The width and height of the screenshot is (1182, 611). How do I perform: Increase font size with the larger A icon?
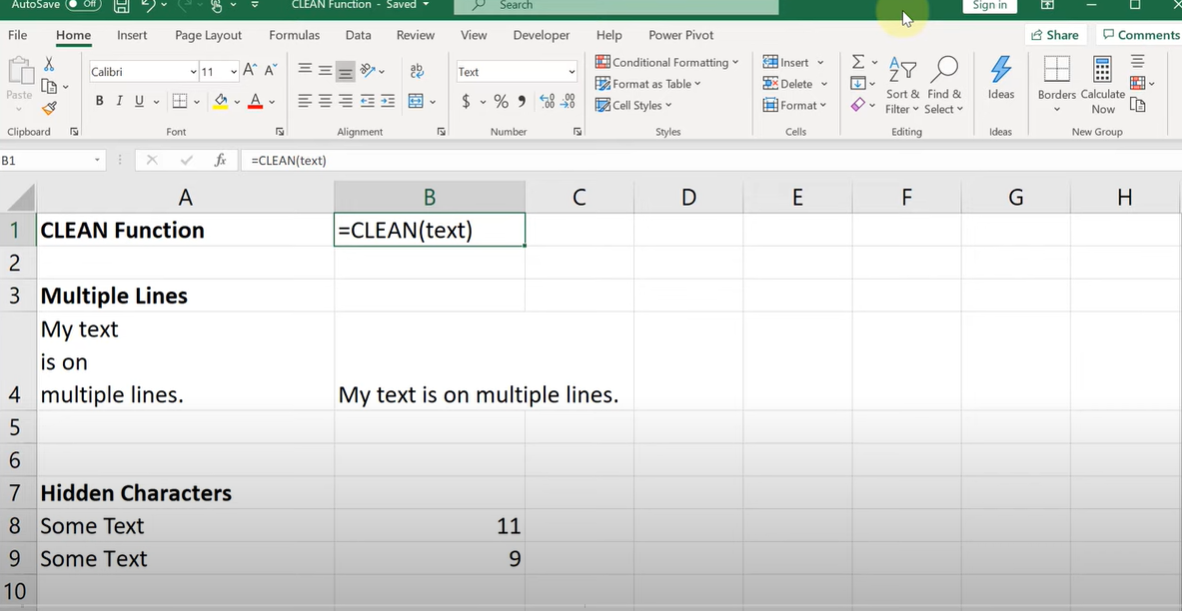tap(250, 71)
